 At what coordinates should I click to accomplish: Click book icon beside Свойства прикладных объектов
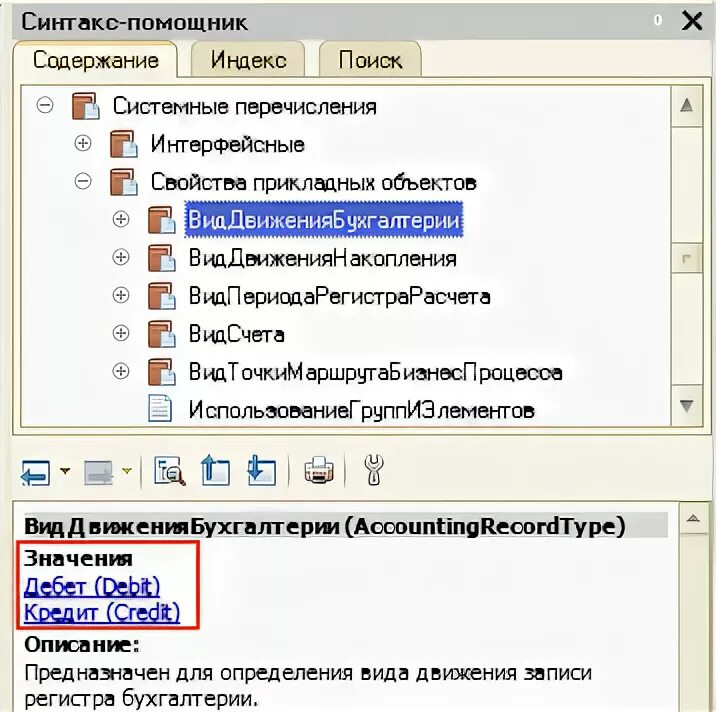click(x=124, y=182)
